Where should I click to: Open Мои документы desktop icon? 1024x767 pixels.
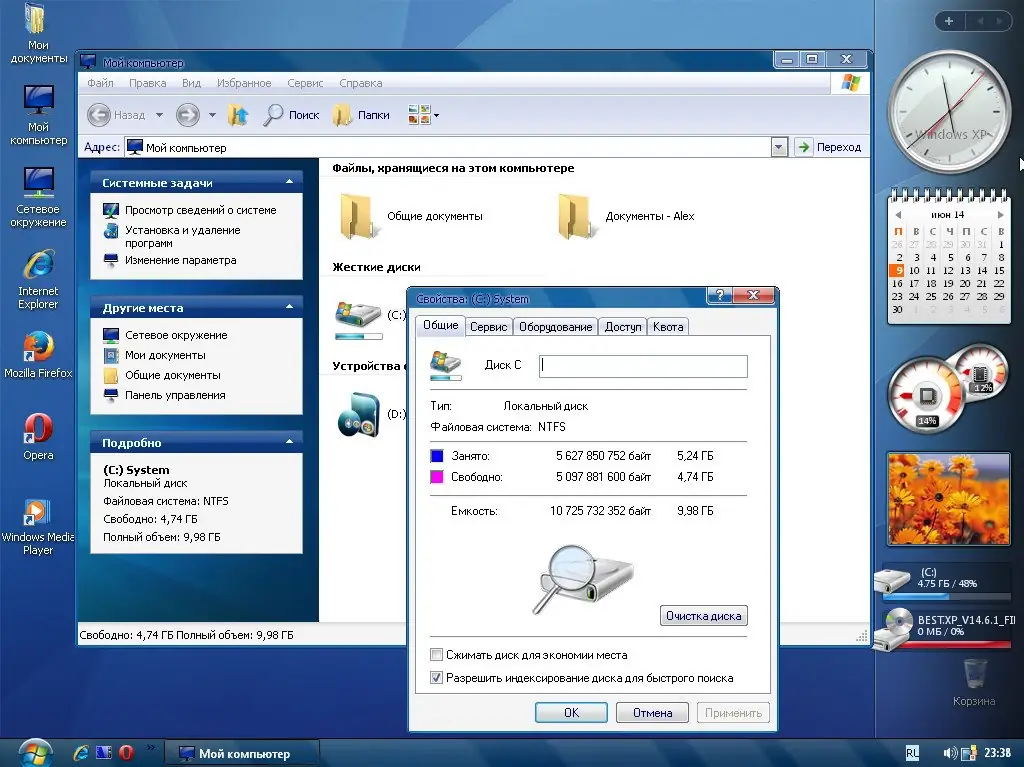(x=38, y=34)
